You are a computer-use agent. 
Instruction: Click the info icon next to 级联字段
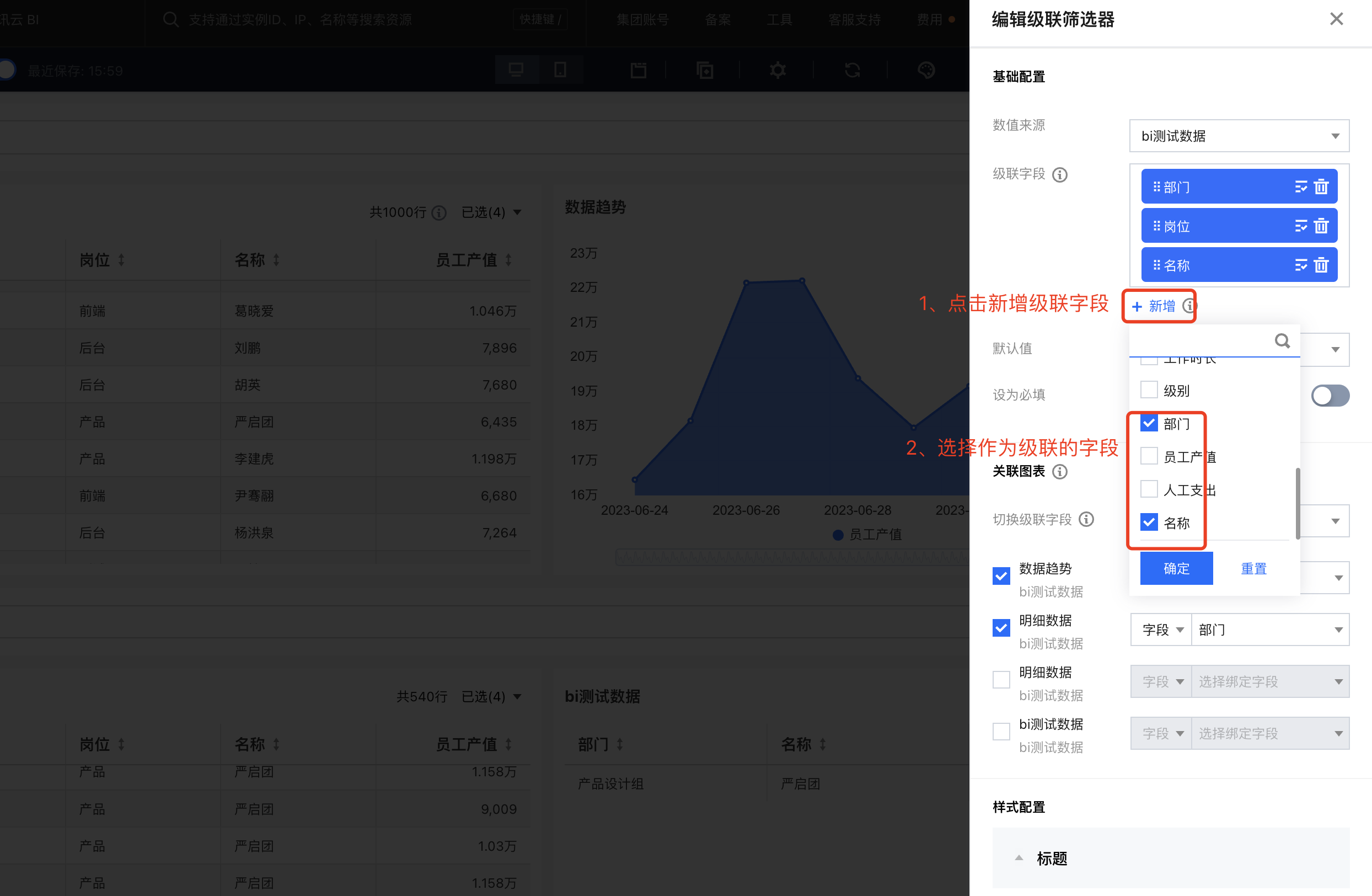coord(1059,175)
